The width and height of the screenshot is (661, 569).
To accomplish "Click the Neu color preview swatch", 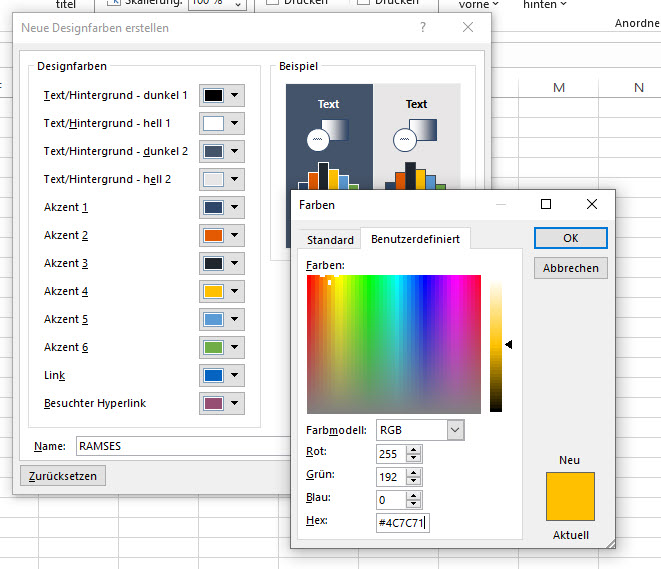I will point(570,497).
